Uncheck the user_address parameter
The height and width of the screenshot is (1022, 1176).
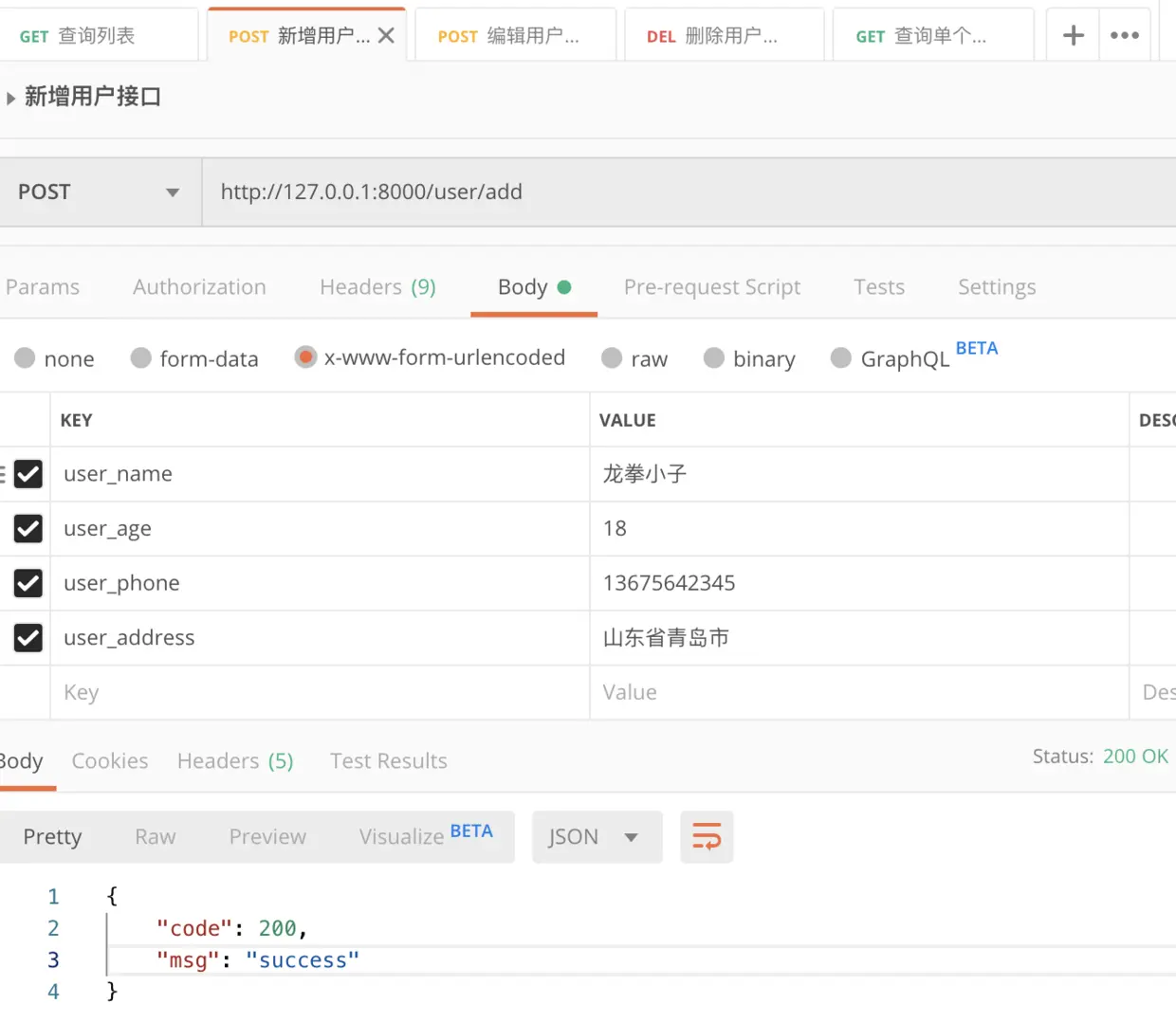(27, 637)
